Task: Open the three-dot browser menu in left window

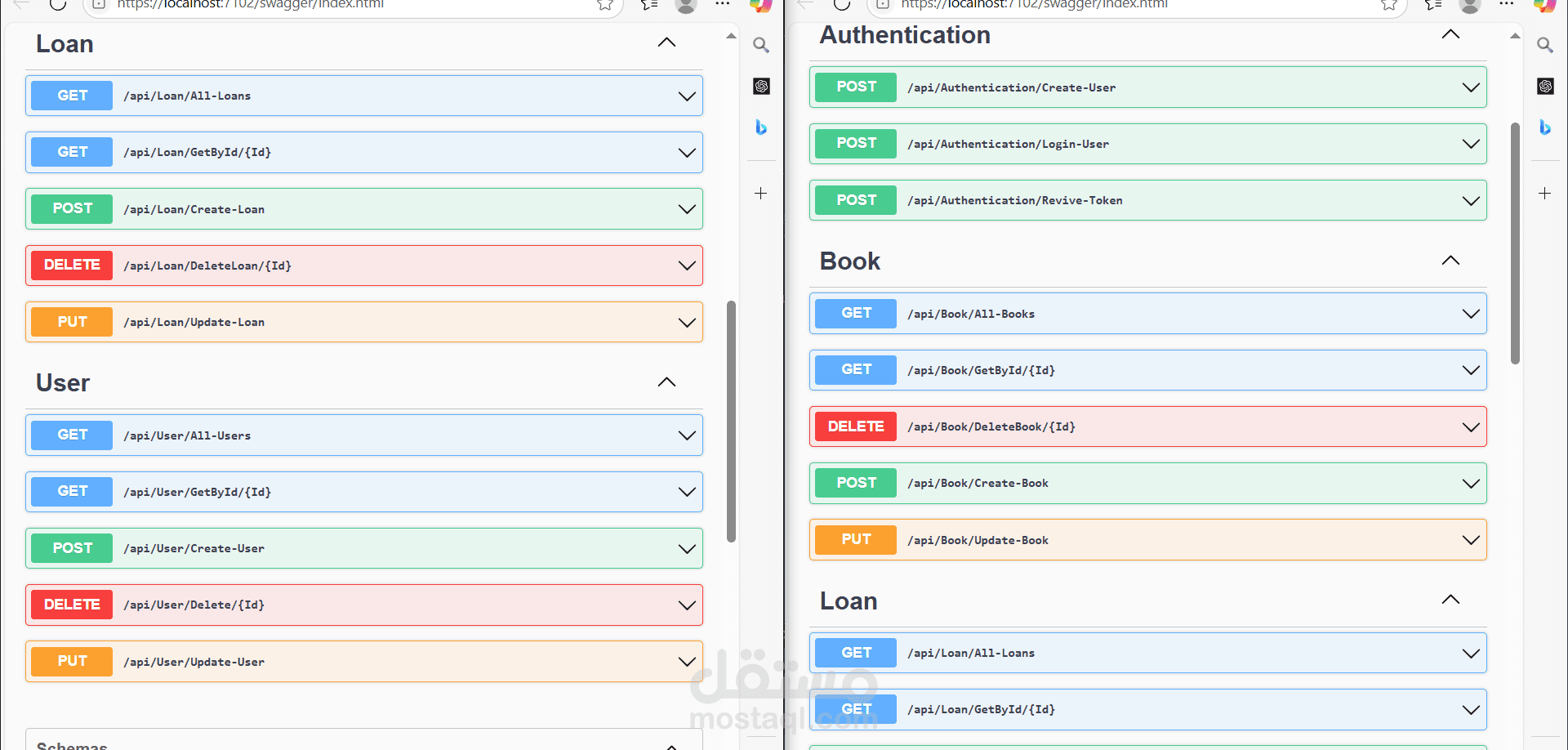Action: click(723, 4)
